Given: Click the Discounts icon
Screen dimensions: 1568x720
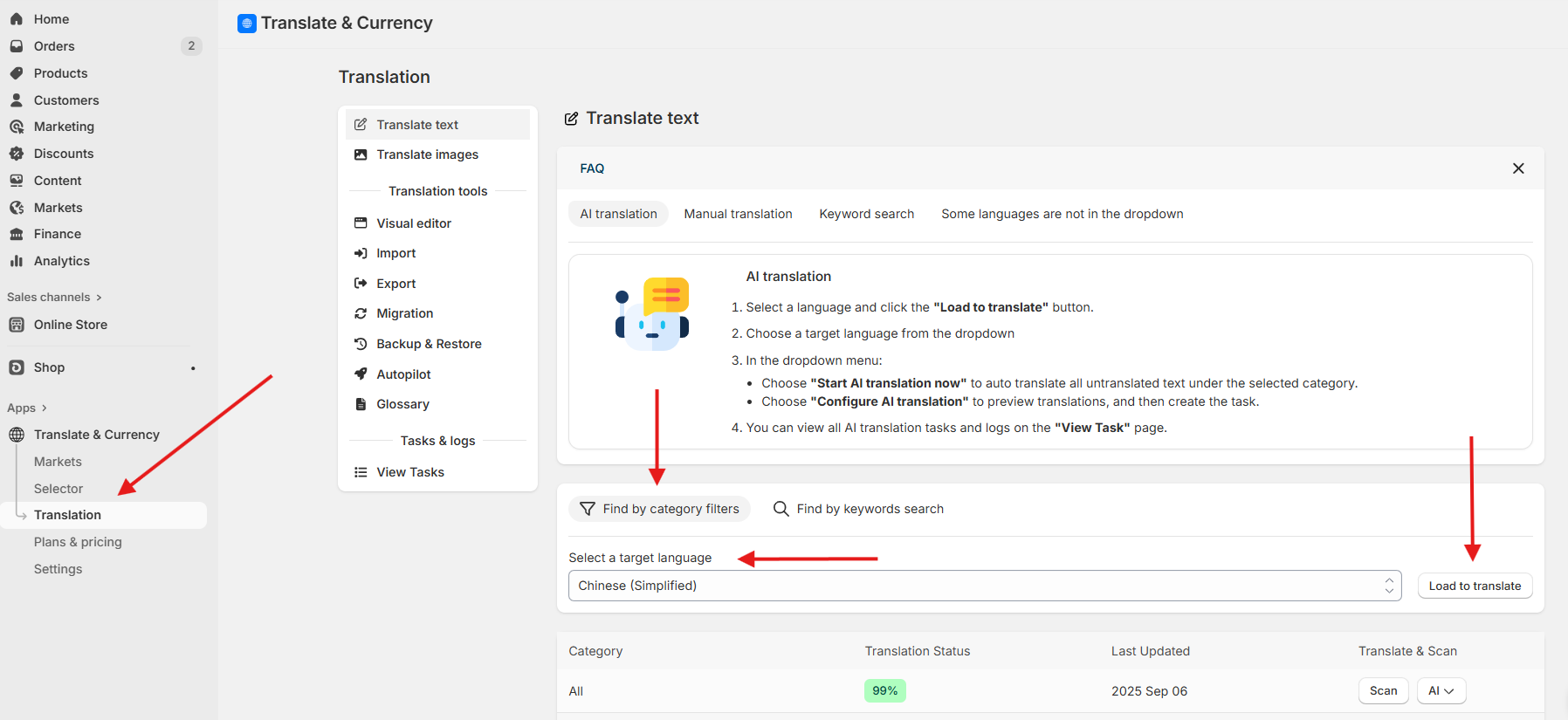Looking at the screenshot, I should pyautogui.click(x=17, y=154).
